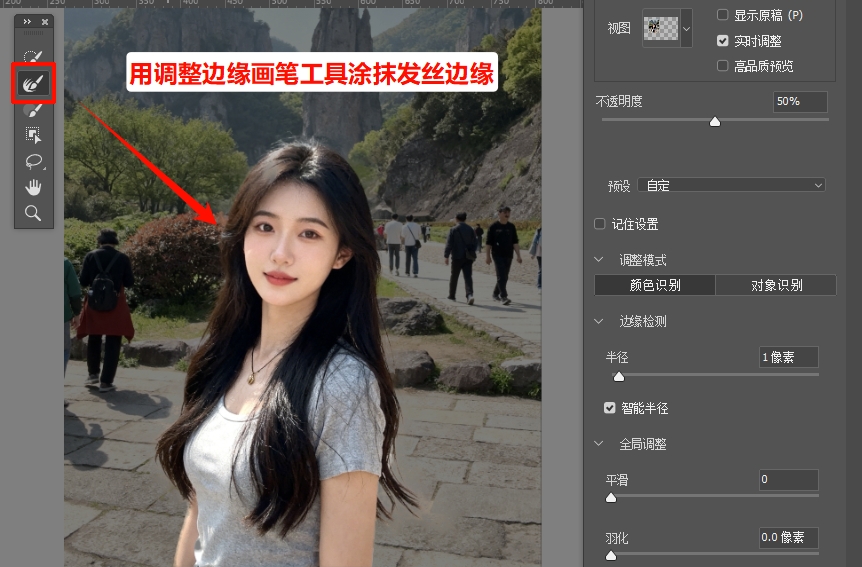This screenshot has width=862, height=567.
Task: Click the 羽化 0.0 像素 field
Action: tap(788, 537)
